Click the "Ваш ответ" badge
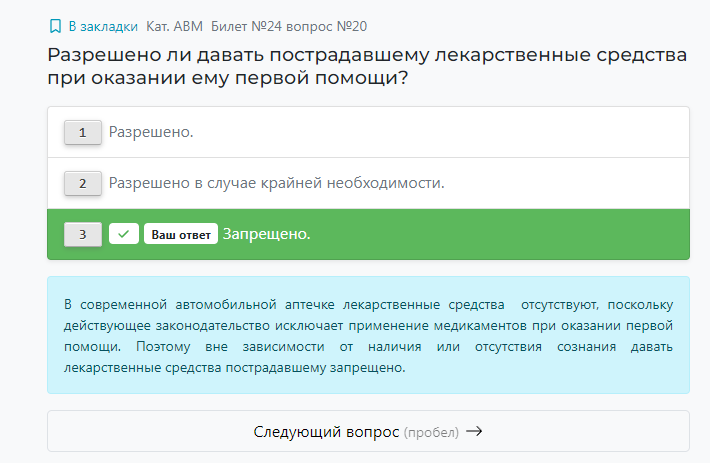The width and height of the screenshot is (710, 463). 181,234
